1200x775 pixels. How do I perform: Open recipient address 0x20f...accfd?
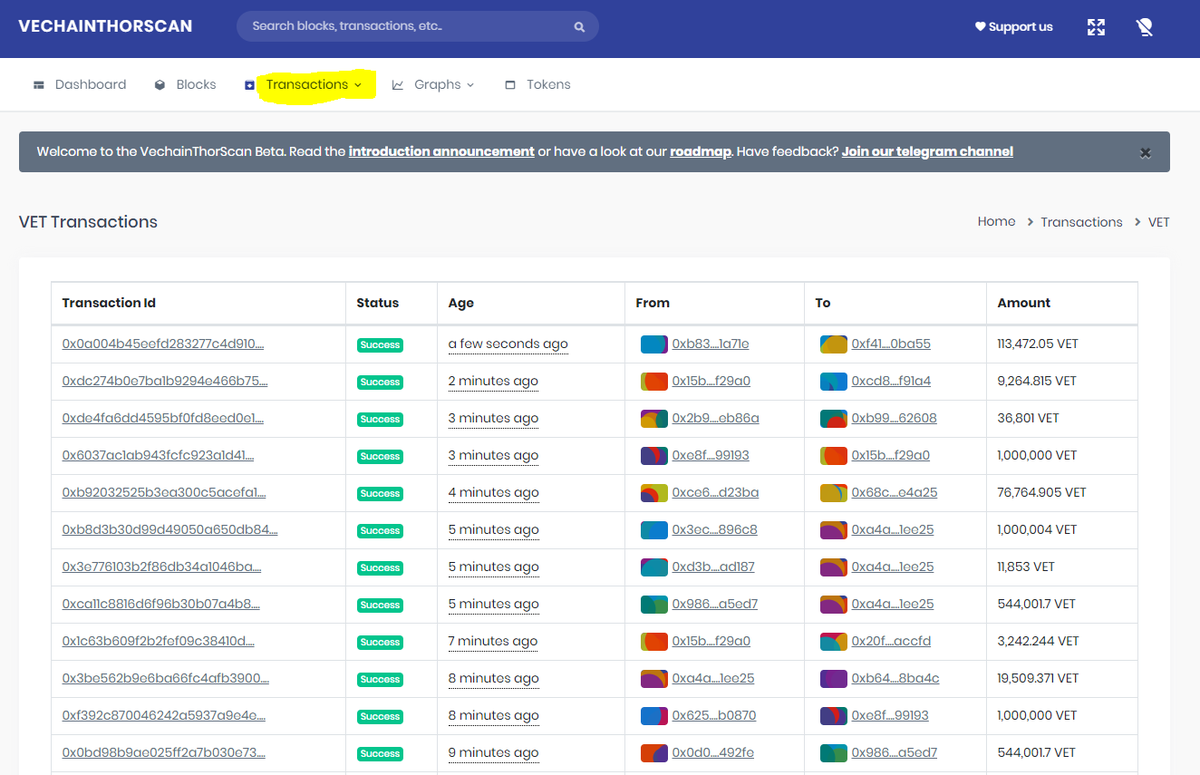click(891, 641)
